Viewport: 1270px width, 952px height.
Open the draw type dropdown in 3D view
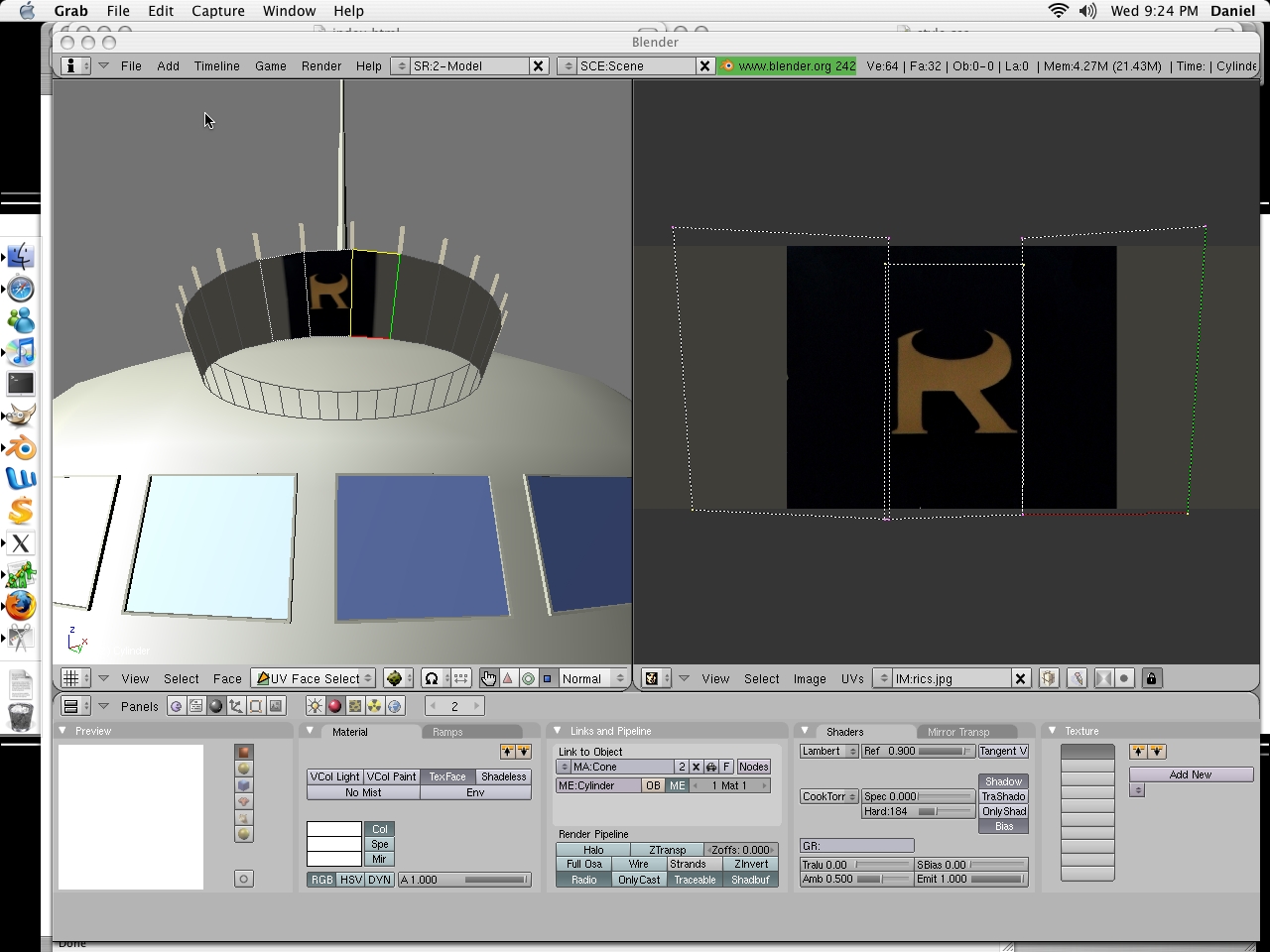[398, 678]
